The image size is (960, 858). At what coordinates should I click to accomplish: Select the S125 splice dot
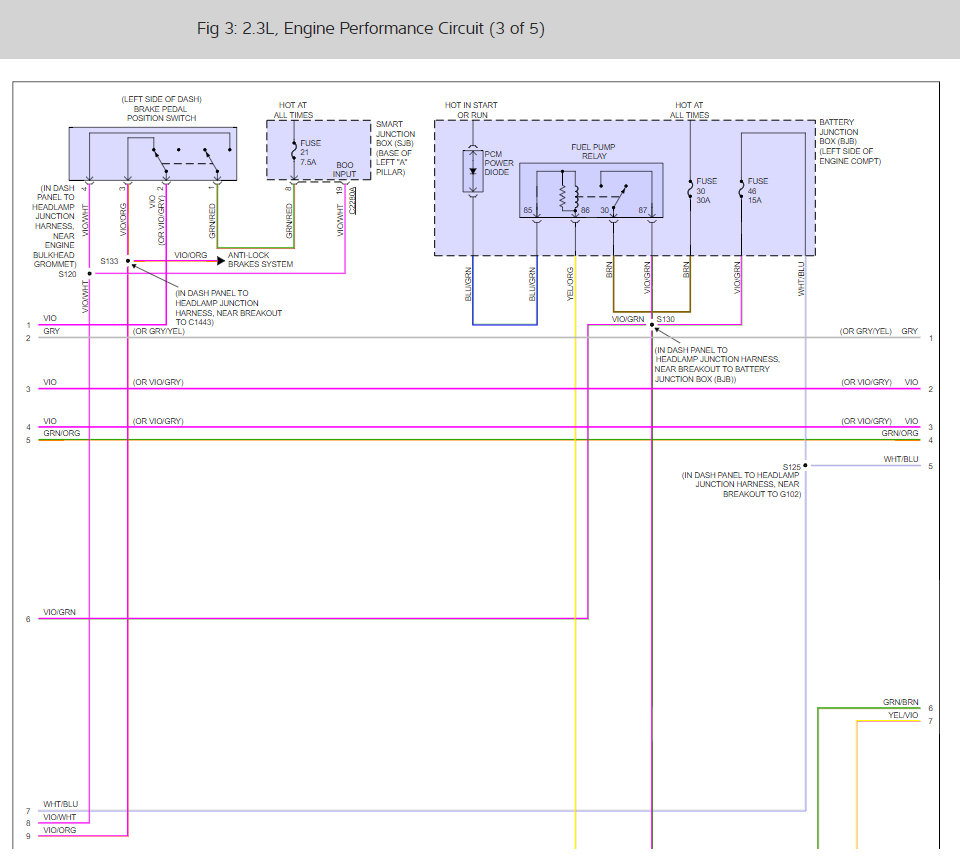(805, 465)
